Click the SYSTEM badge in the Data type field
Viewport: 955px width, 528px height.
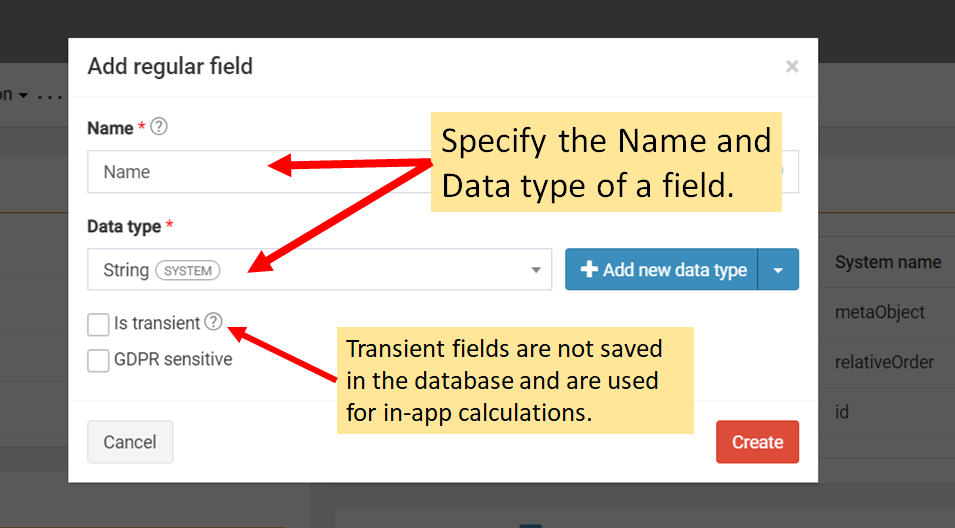point(188,271)
